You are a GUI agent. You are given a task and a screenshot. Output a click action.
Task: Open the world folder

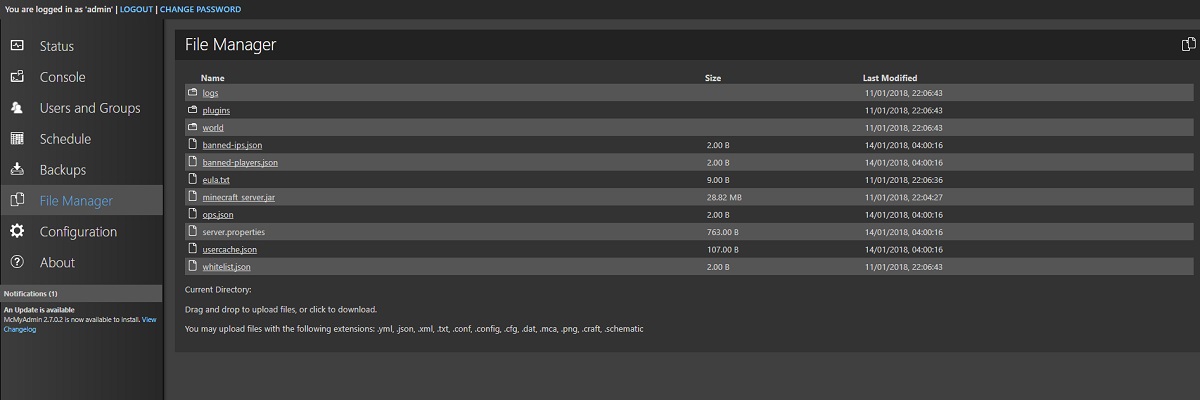tap(213, 128)
